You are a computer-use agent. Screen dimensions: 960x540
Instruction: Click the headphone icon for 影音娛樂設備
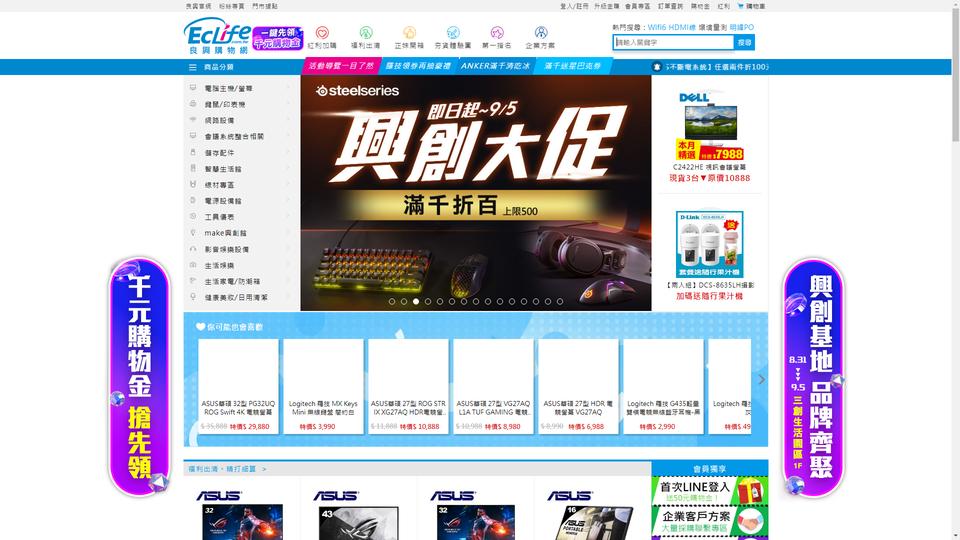pos(193,249)
